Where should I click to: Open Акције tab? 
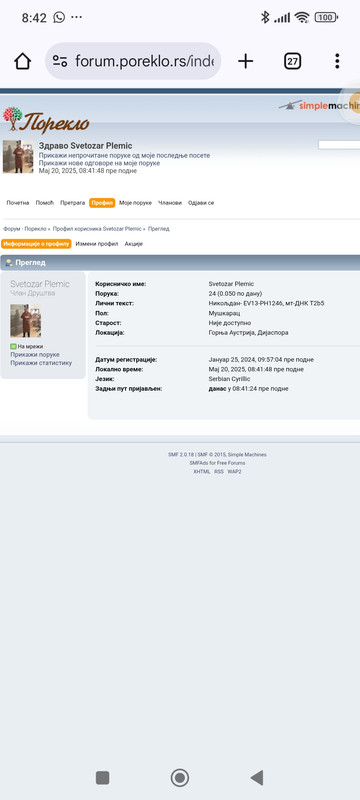point(134,244)
